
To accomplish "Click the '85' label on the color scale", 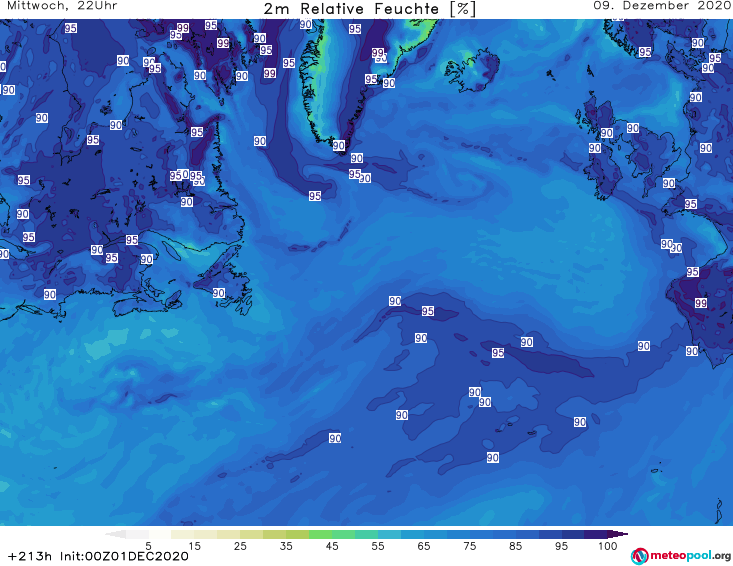I will (516, 546).
